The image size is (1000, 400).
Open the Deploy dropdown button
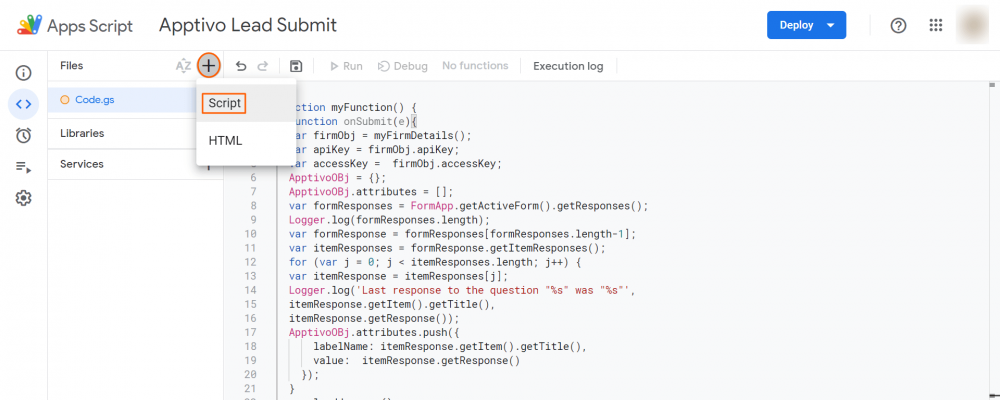tap(806, 25)
